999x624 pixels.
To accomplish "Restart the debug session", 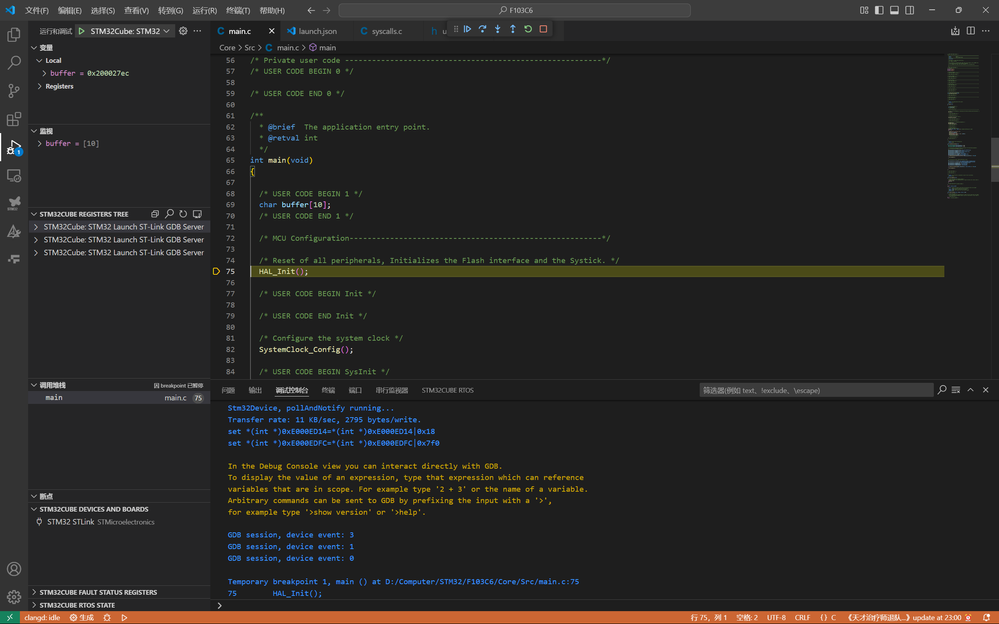I will coord(528,30).
